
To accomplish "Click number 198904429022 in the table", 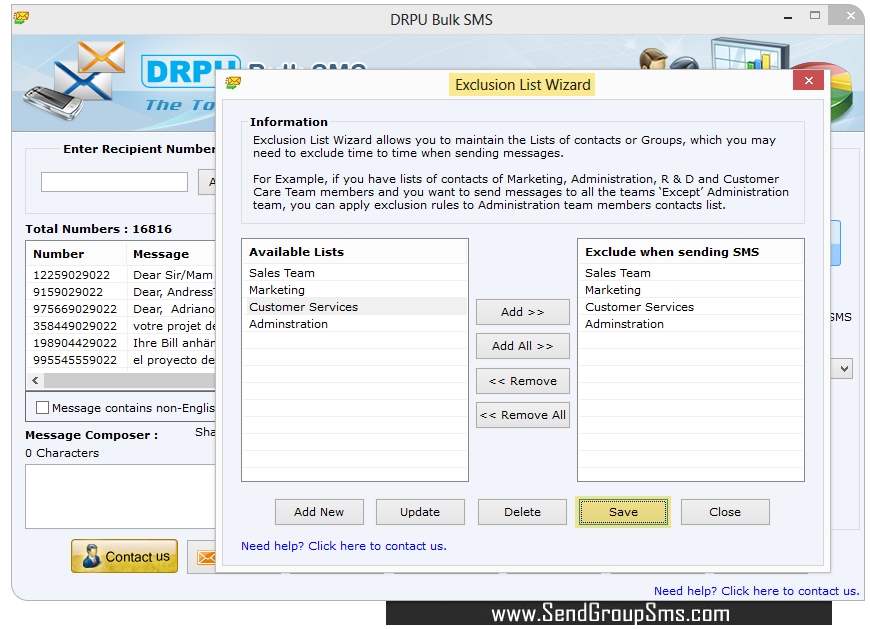I will click(x=75, y=343).
